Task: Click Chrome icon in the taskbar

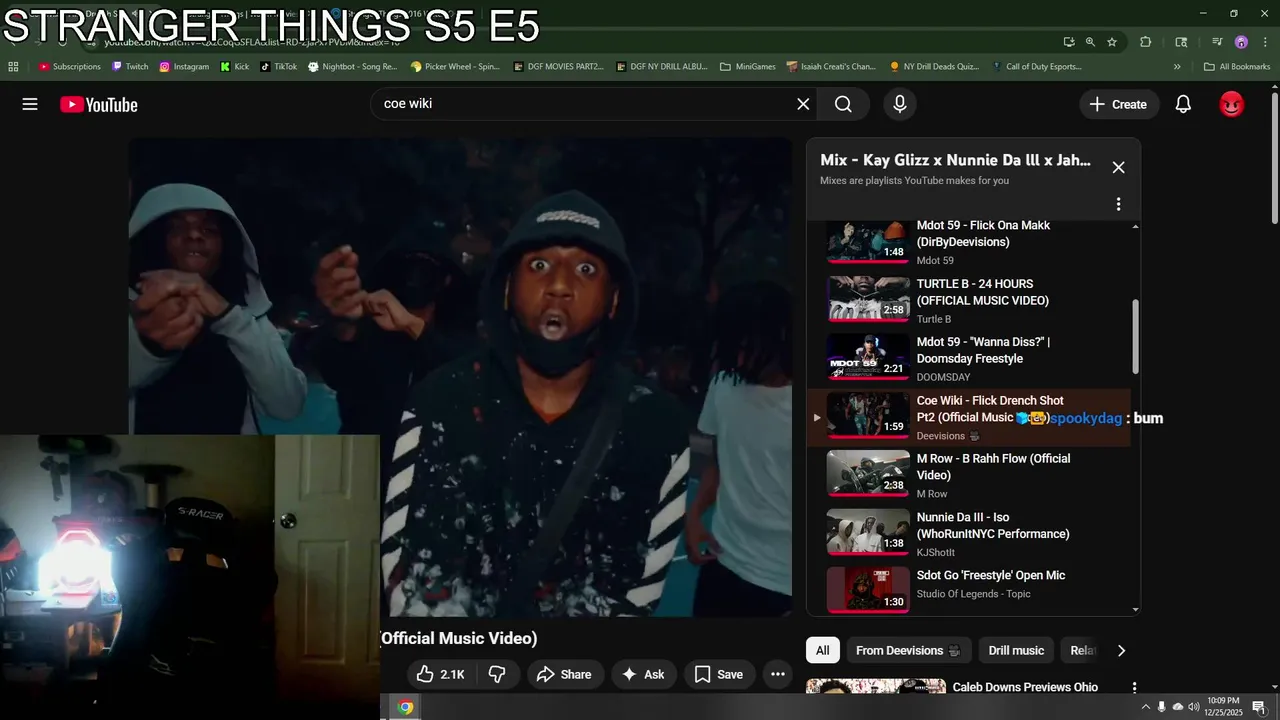Action: [x=405, y=707]
